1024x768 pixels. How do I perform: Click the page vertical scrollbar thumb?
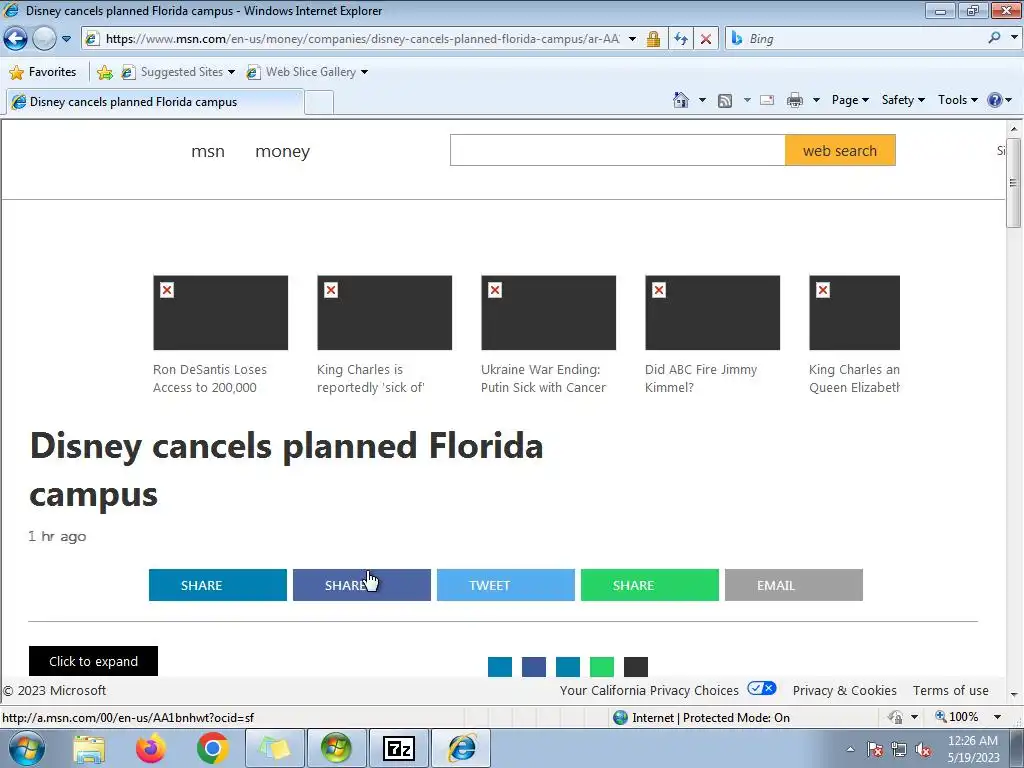click(1014, 183)
